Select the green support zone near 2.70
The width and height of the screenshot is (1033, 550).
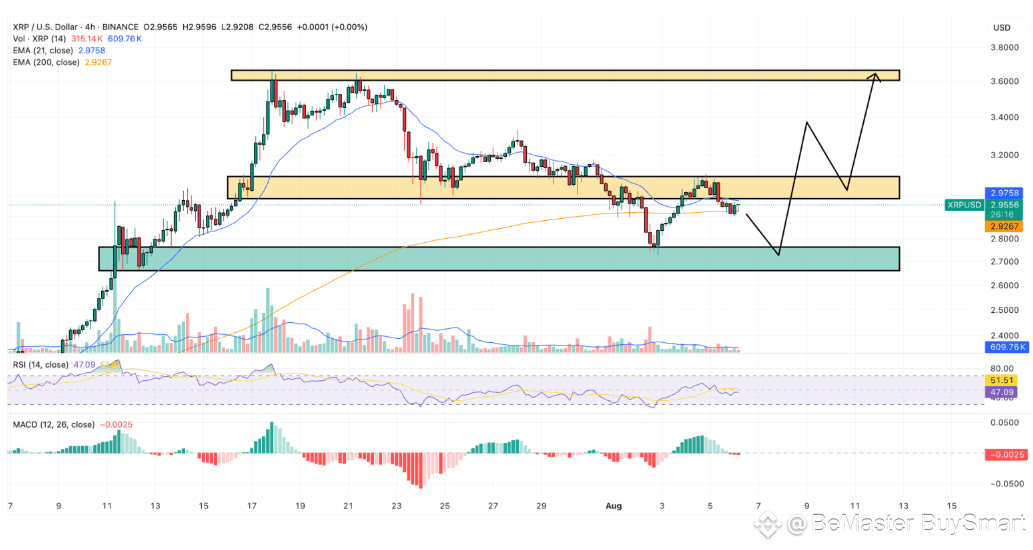[499, 259]
